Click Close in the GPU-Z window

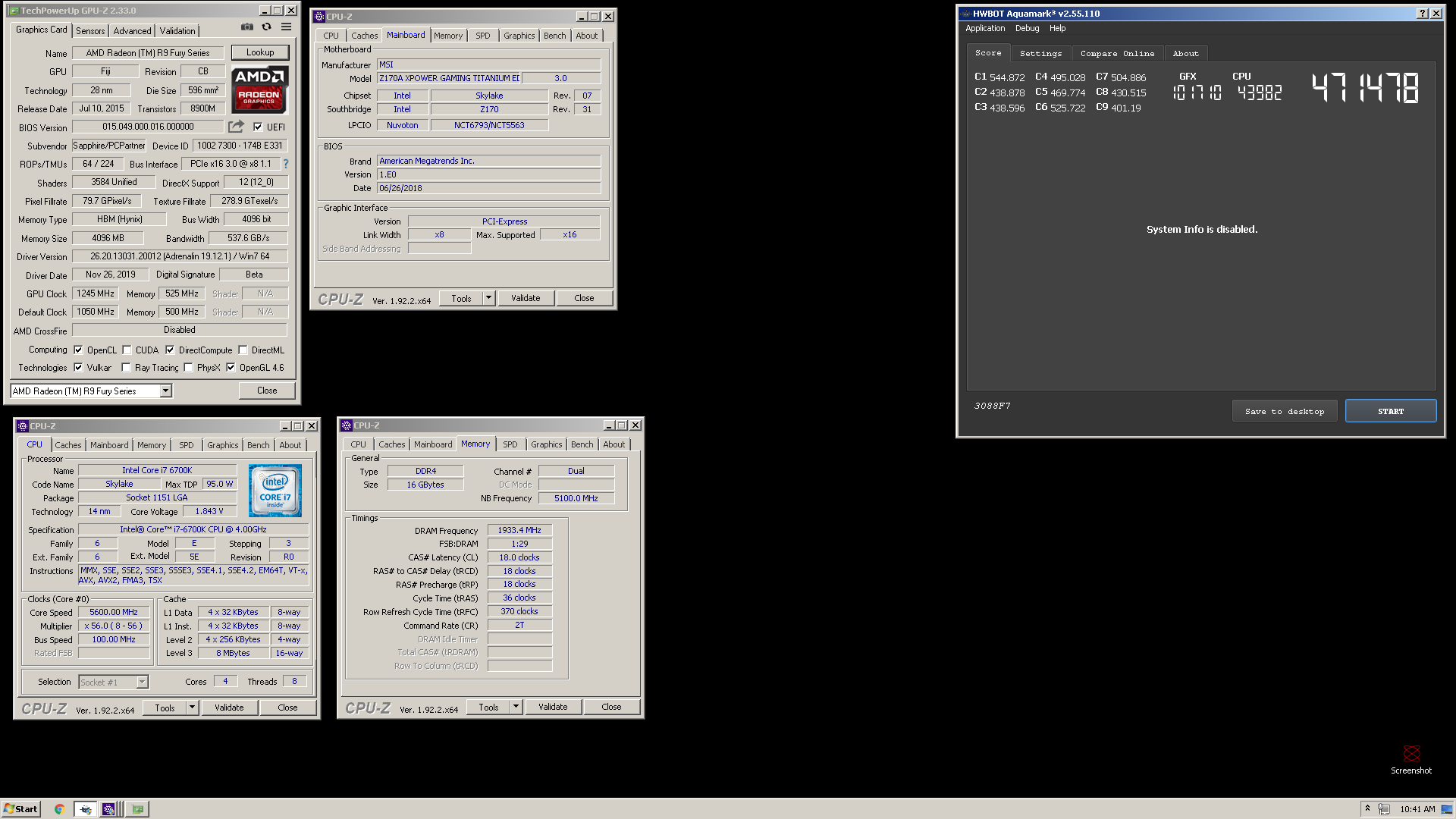click(267, 391)
